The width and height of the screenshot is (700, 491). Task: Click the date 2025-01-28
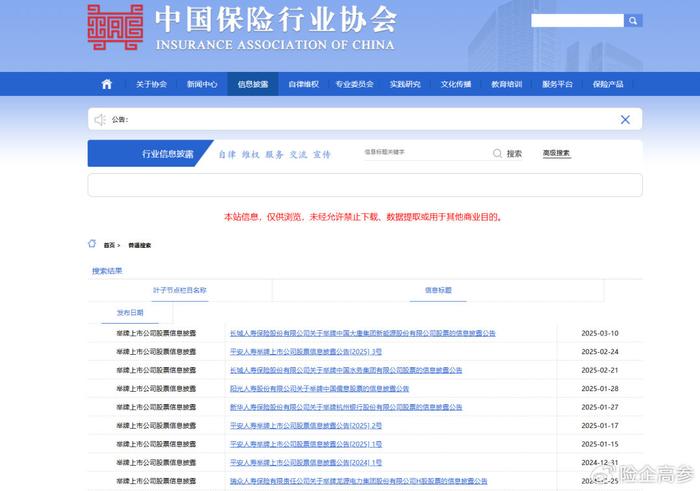click(x=600, y=389)
